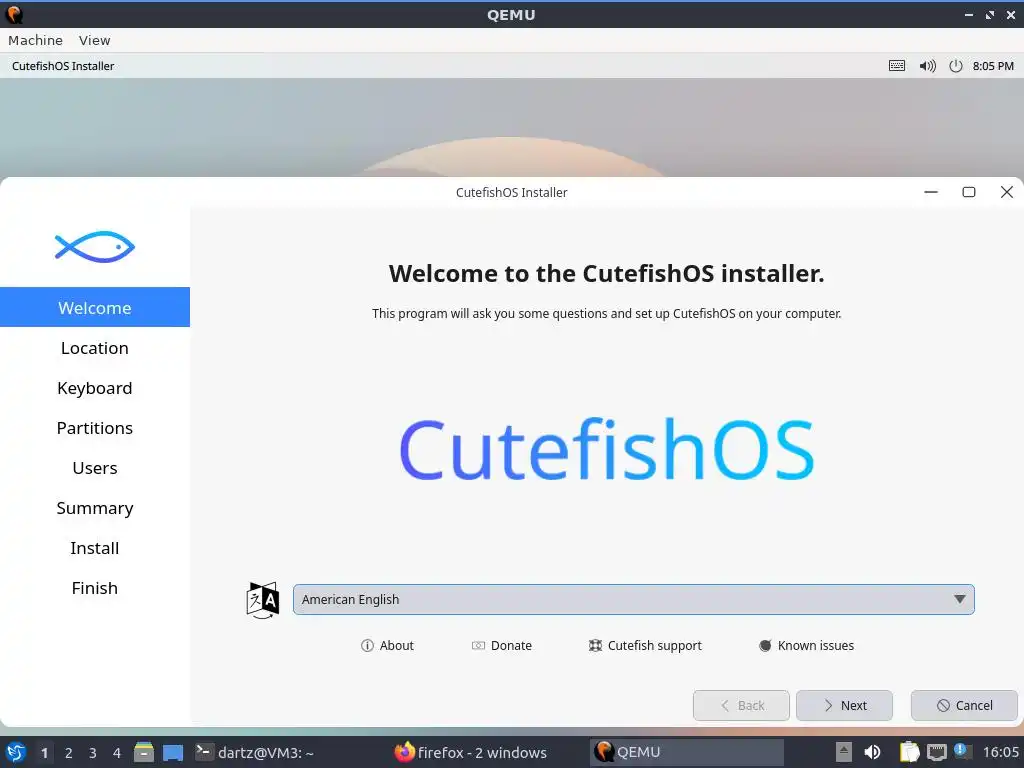Select the Finish step in sidebar
The width and height of the screenshot is (1024, 768).
(x=95, y=588)
